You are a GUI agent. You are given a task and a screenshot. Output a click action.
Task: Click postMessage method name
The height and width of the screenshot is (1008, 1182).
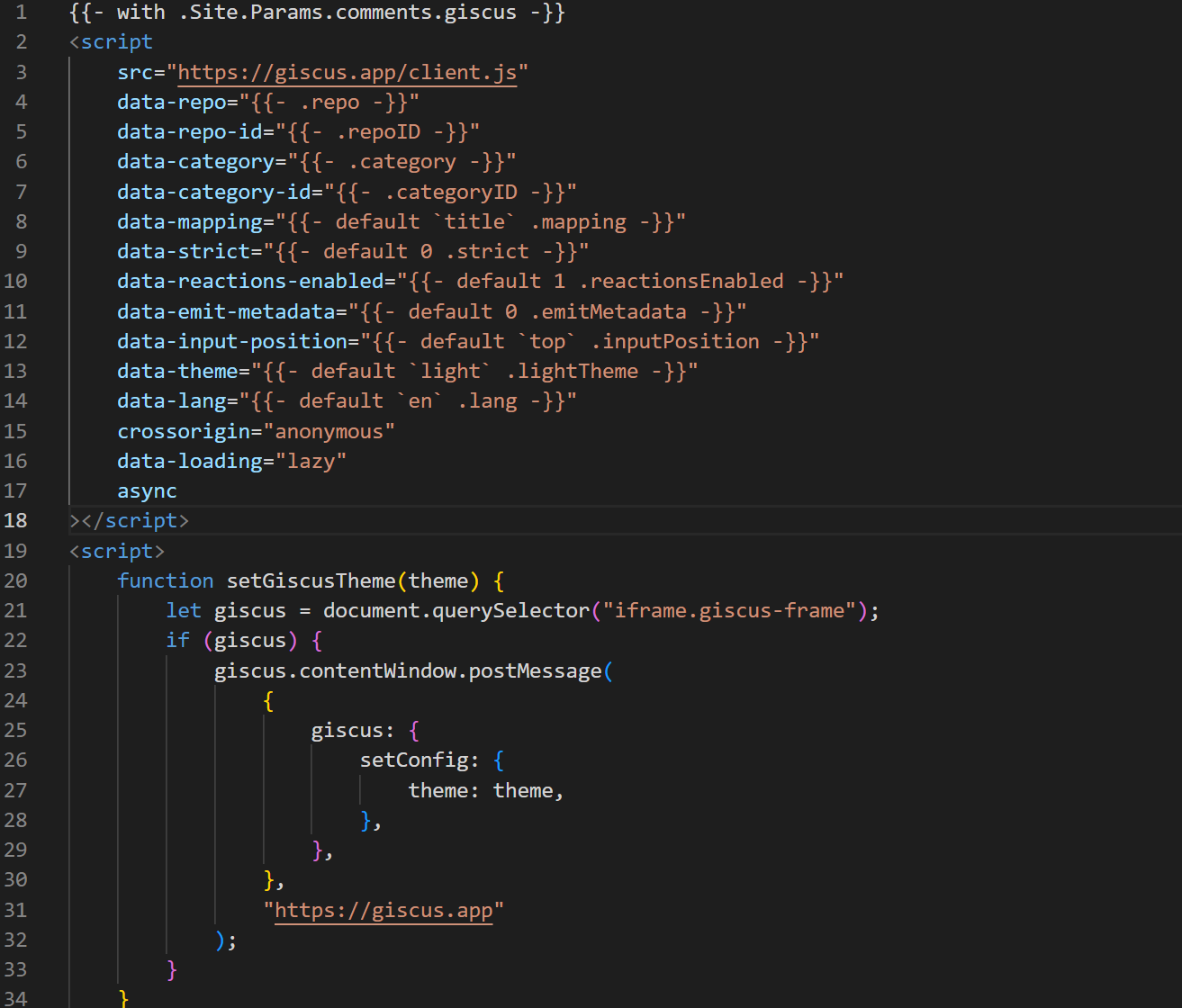click(x=535, y=670)
